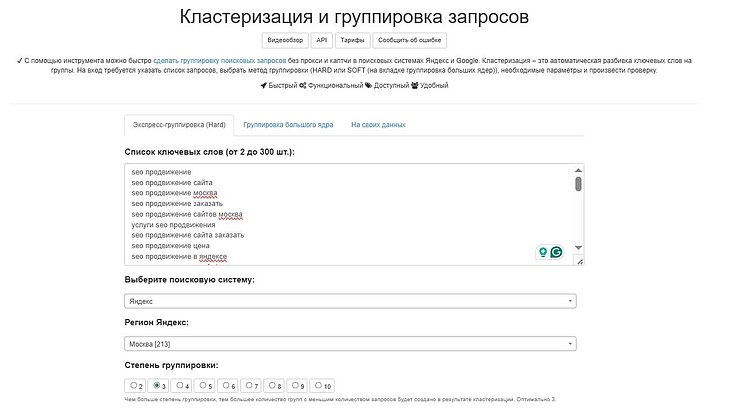Select grouping degree 7 radio button
The image size is (751, 413).
pos(249,385)
